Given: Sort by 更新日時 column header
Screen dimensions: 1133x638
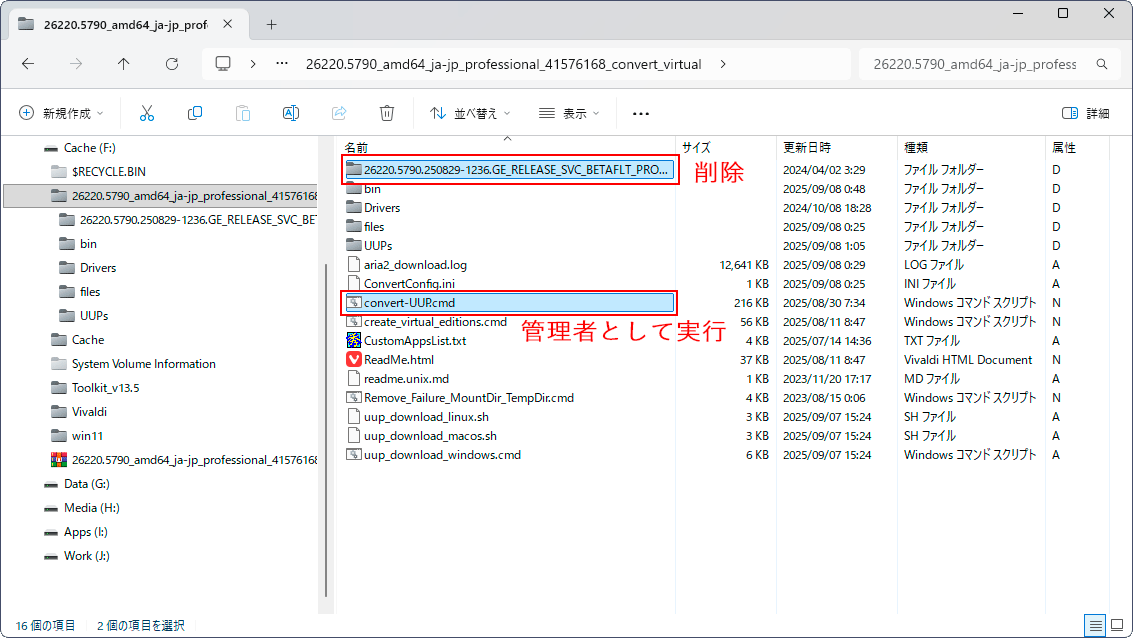Looking at the screenshot, I should pyautogui.click(x=807, y=147).
